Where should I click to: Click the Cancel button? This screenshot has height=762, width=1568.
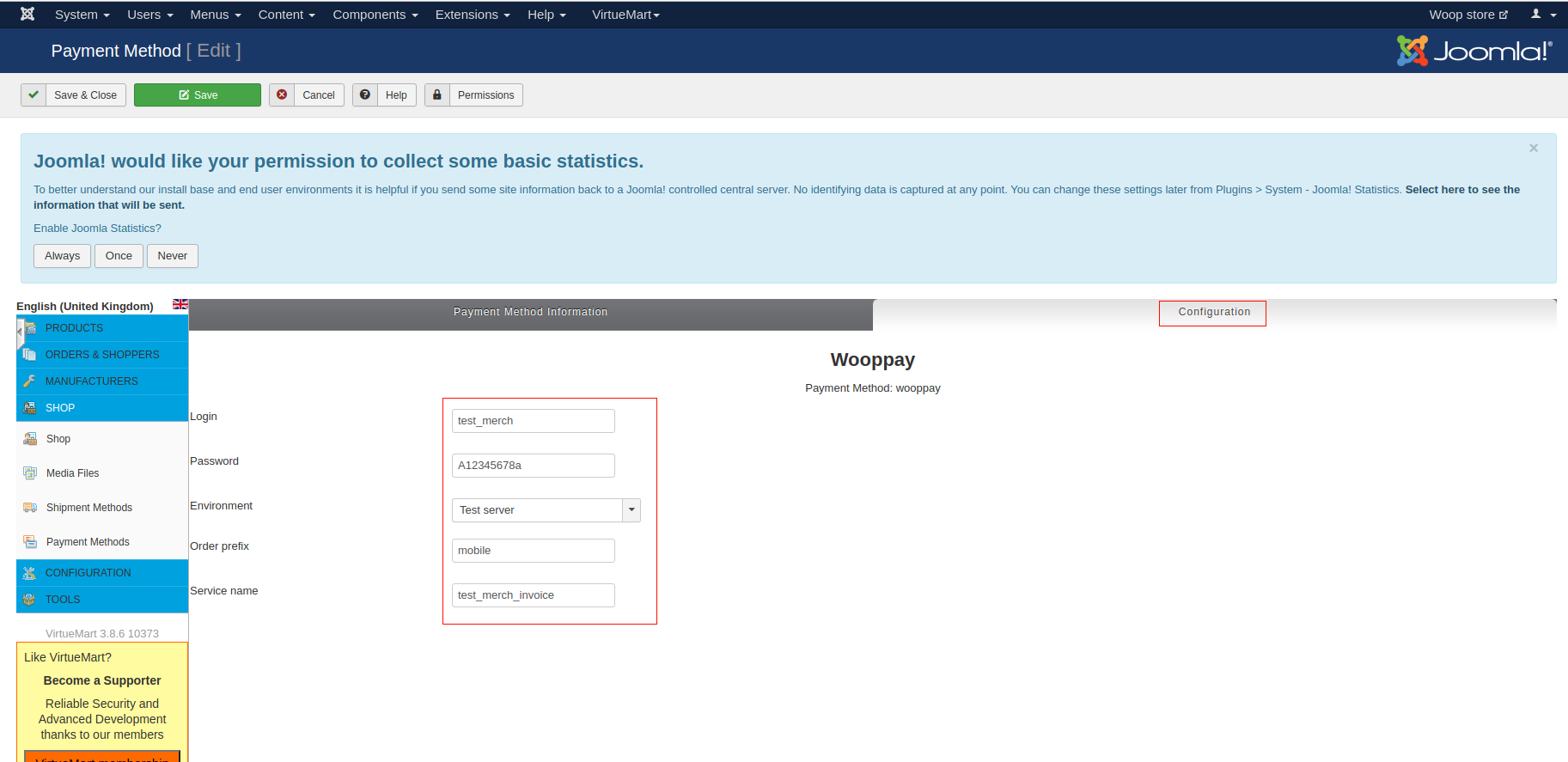coord(307,94)
